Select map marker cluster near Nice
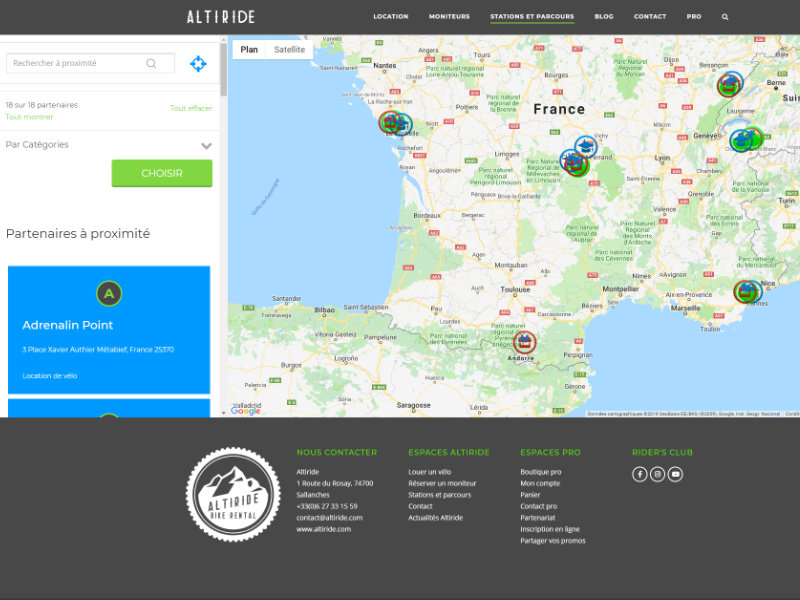800x600 pixels. [748, 291]
